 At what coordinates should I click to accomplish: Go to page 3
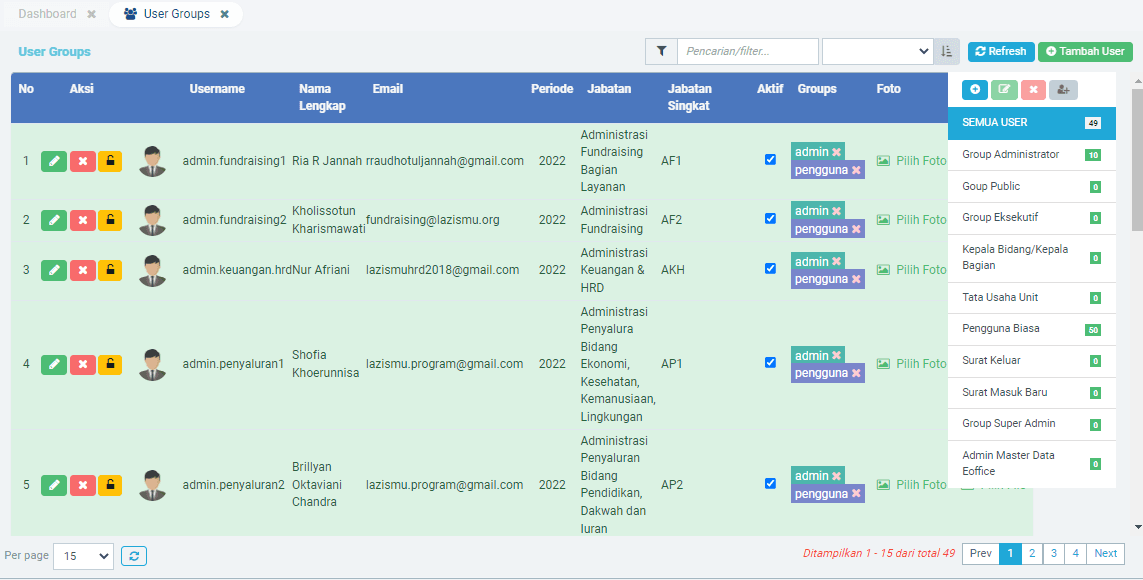point(1053,554)
